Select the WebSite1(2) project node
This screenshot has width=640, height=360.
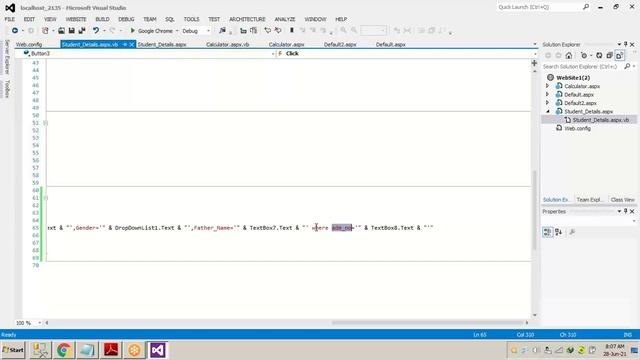[573, 78]
